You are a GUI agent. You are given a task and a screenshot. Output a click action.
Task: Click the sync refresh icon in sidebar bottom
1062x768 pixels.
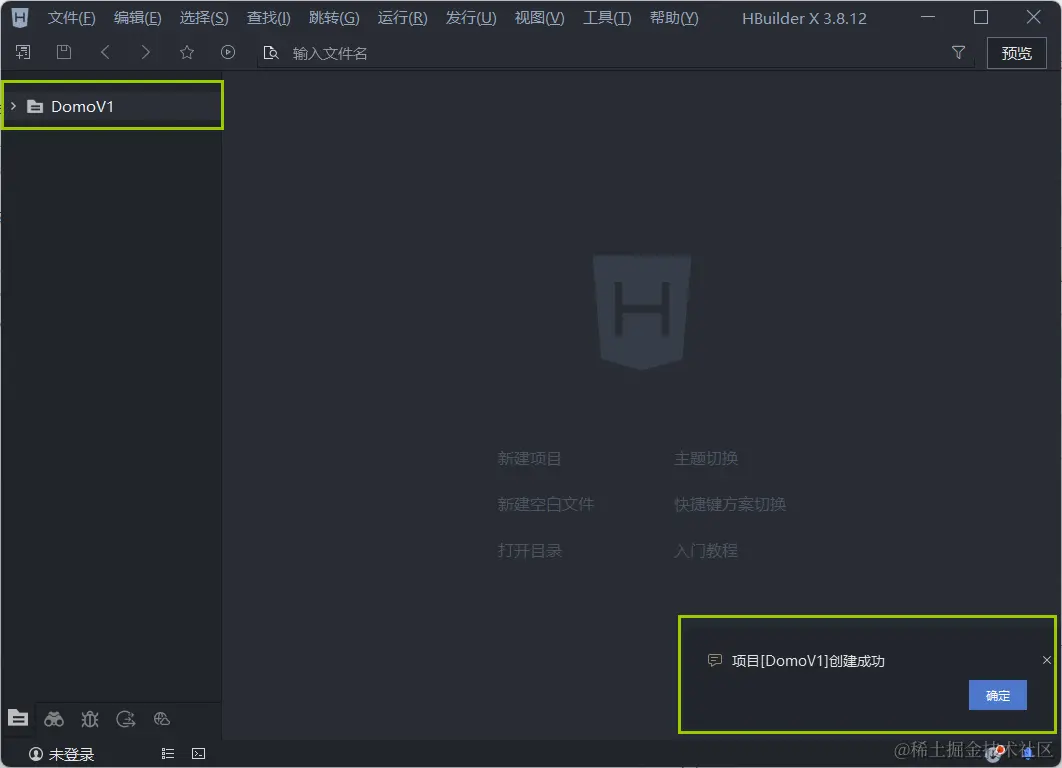[x=126, y=719]
